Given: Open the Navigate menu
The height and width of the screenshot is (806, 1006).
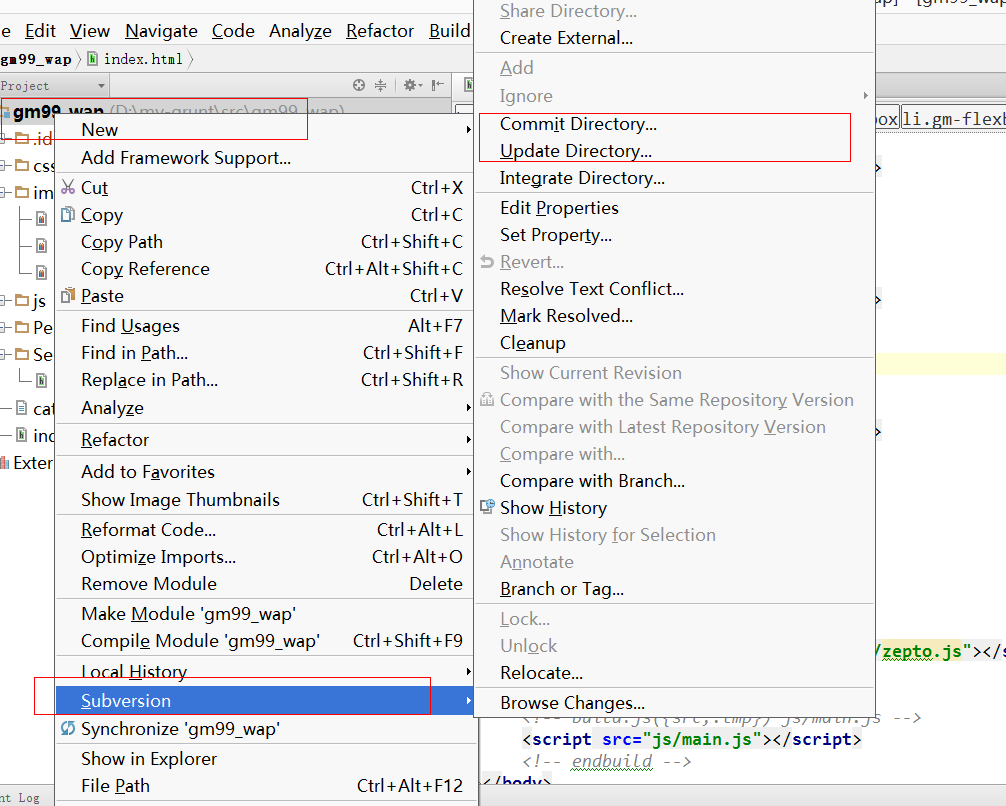Looking at the screenshot, I should click(161, 31).
